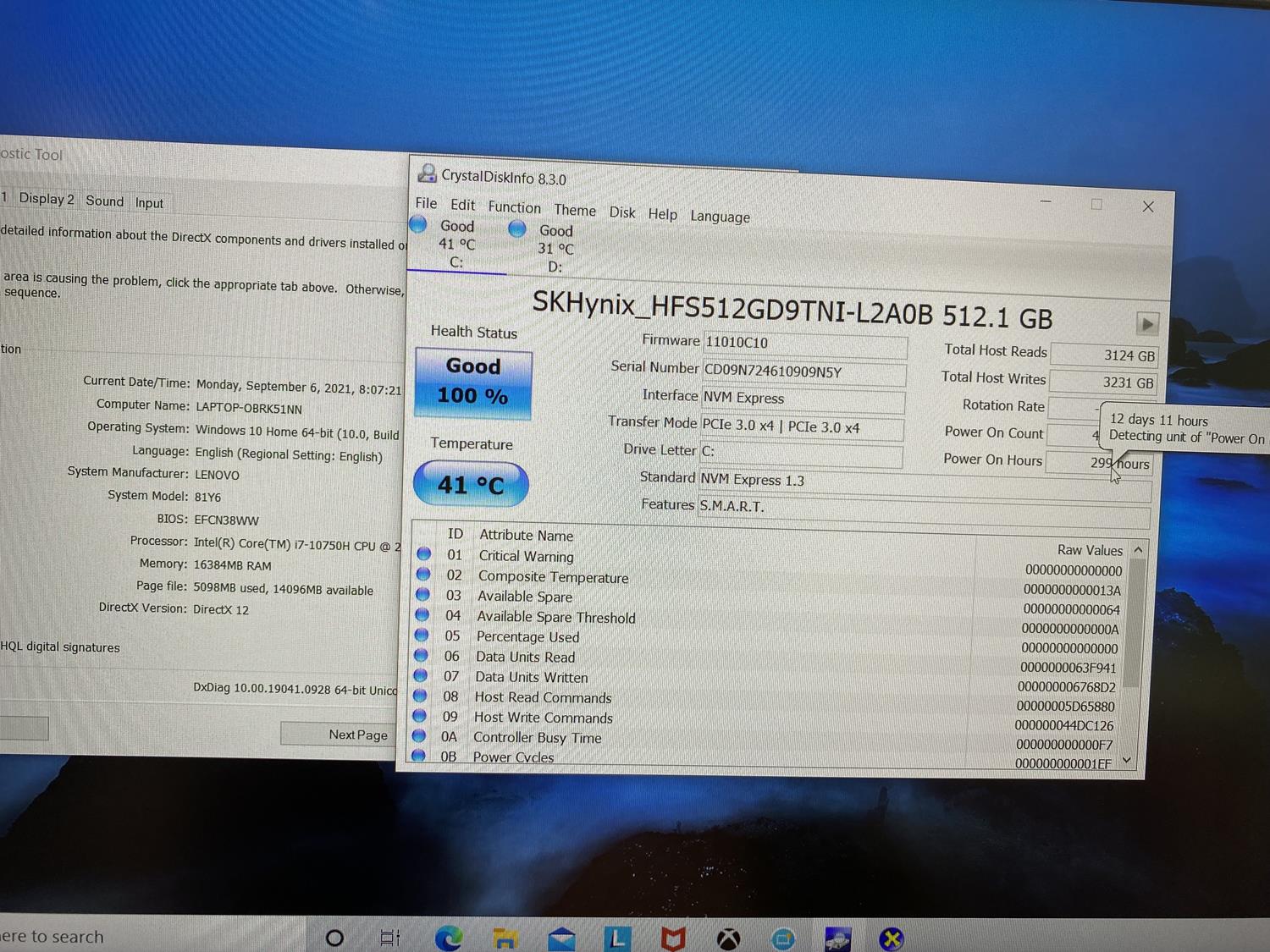Open the Disk menu
This screenshot has height=952, width=1270.
coord(622,212)
